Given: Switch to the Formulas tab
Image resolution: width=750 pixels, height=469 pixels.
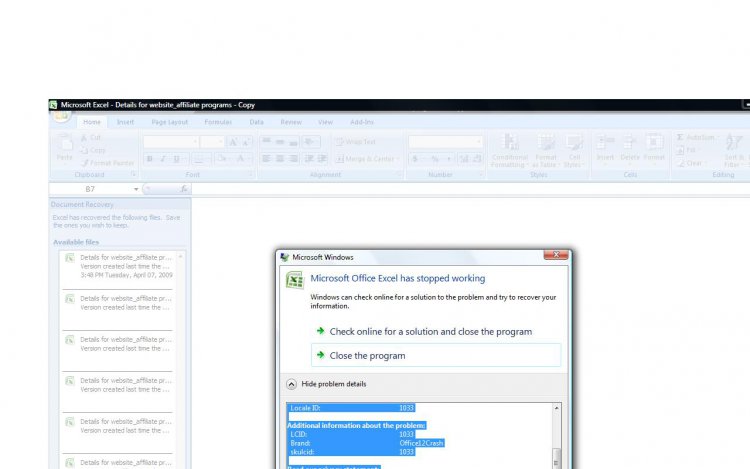Looking at the screenshot, I should click(218, 122).
